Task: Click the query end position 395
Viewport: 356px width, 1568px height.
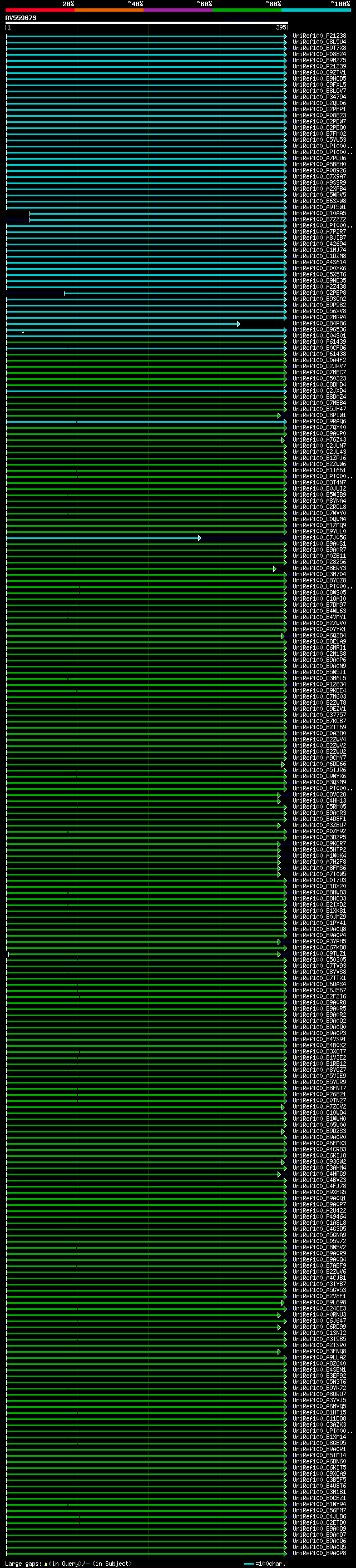Action: 281,27
